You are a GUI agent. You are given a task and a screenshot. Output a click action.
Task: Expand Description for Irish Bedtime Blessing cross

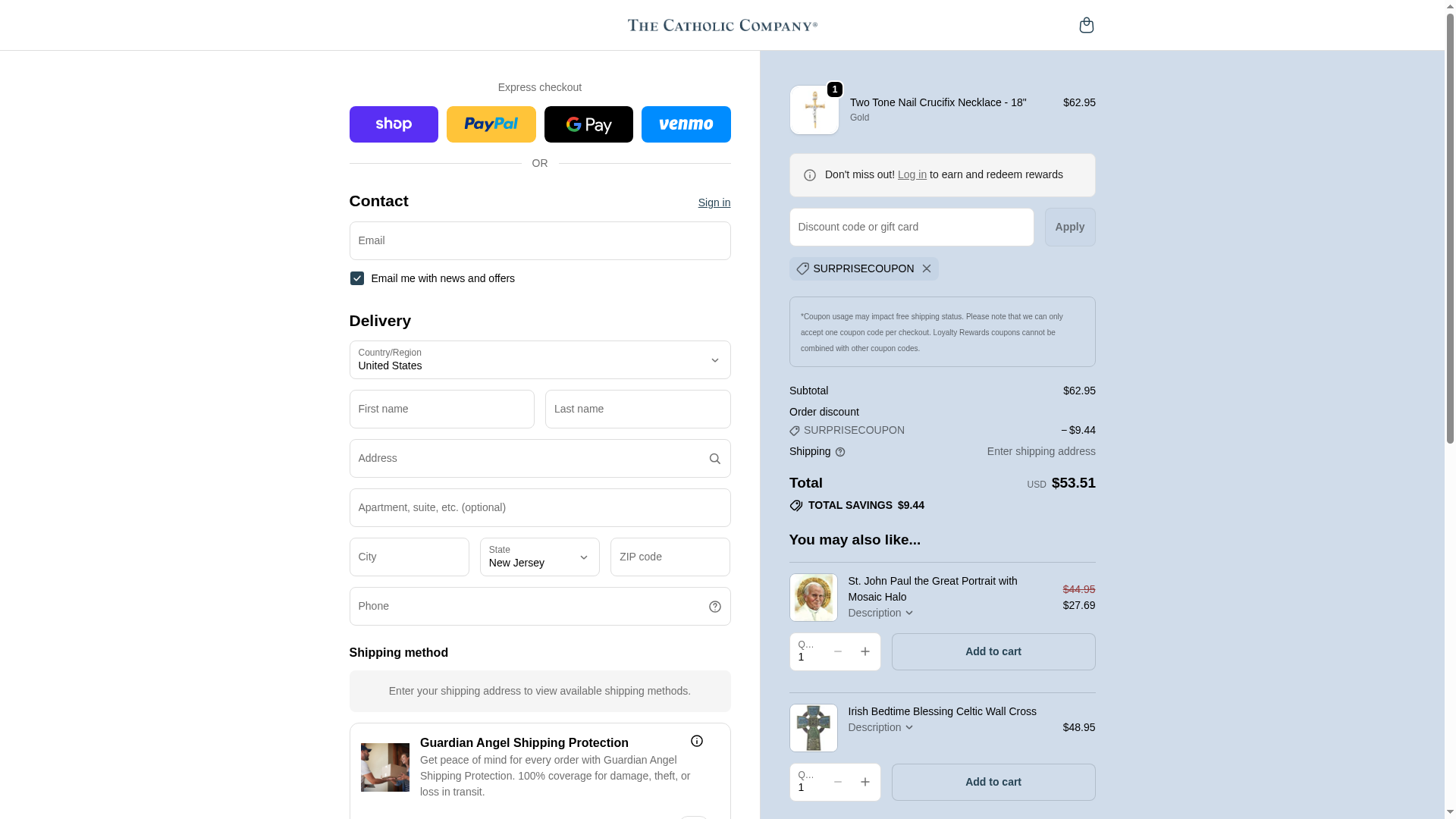click(880, 727)
